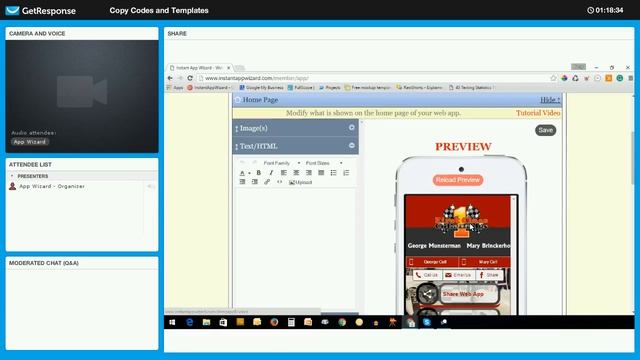This screenshot has width=640, height=360.
Task: Open the Tutorial Video link
Action: click(x=538, y=113)
